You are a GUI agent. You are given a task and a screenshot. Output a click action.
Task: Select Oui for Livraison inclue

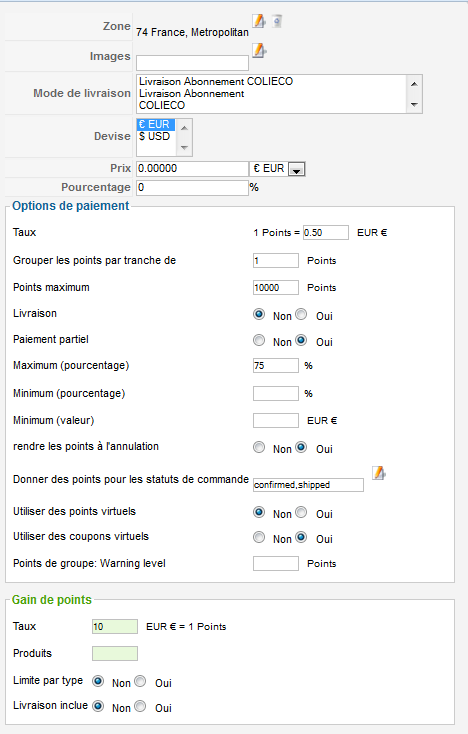tap(140, 706)
